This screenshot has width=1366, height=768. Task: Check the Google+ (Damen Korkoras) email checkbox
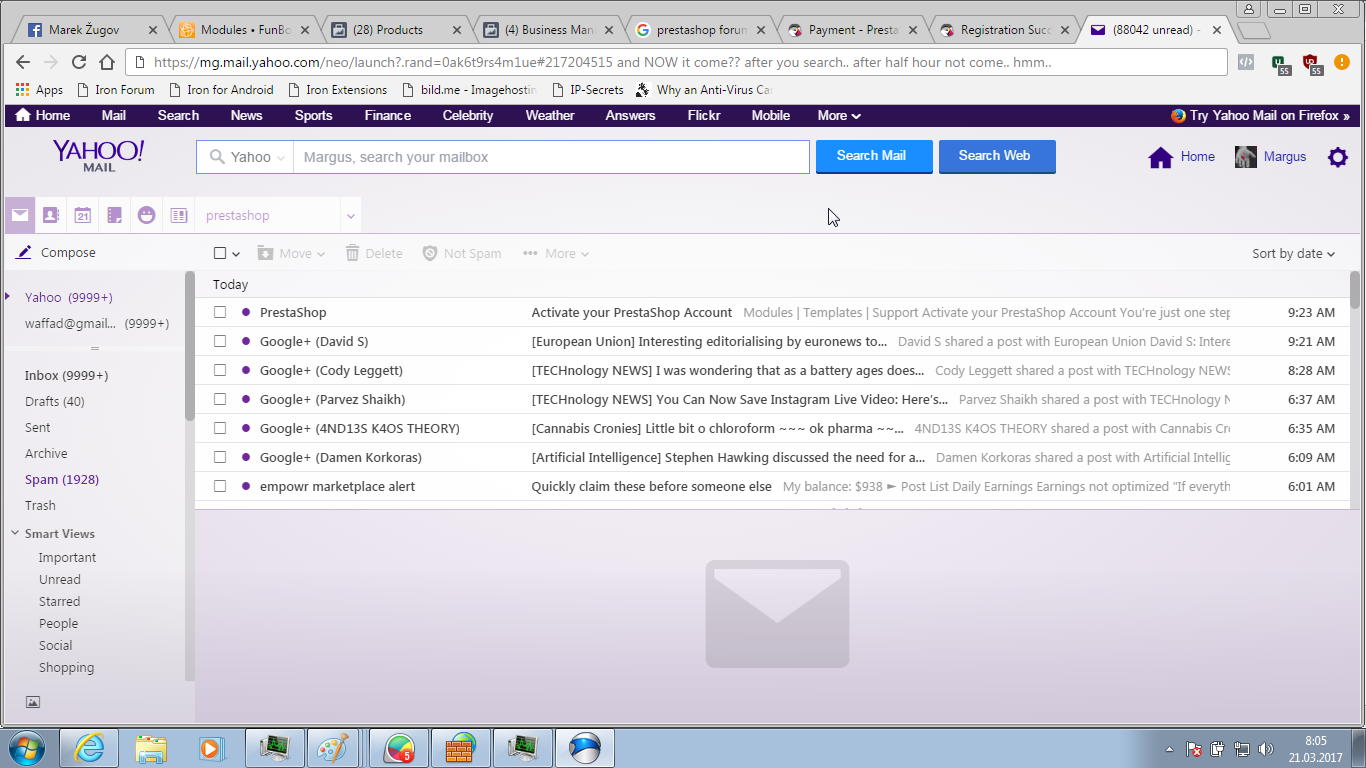point(220,457)
